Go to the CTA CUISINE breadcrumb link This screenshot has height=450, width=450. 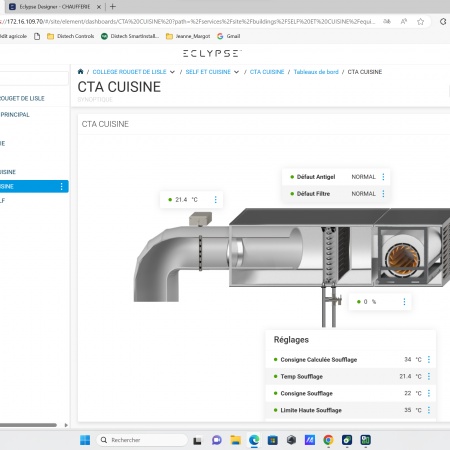coord(267,72)
